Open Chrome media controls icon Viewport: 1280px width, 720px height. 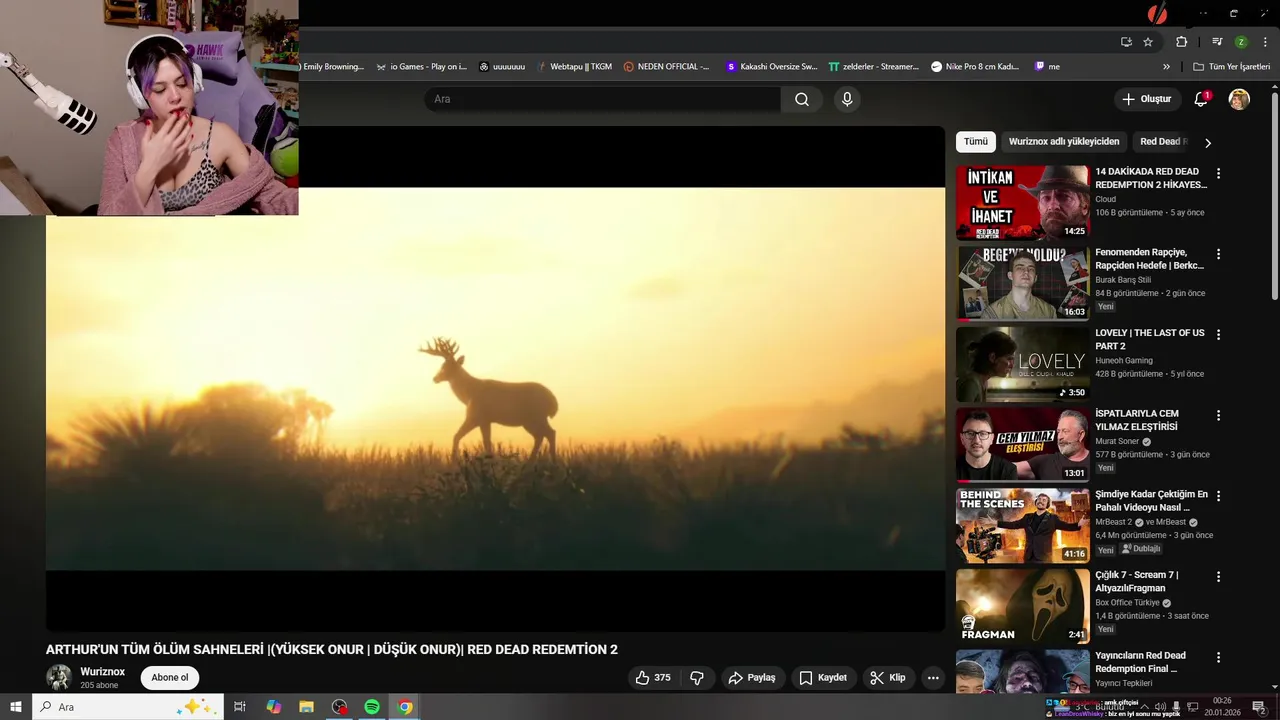(1217, 42)
